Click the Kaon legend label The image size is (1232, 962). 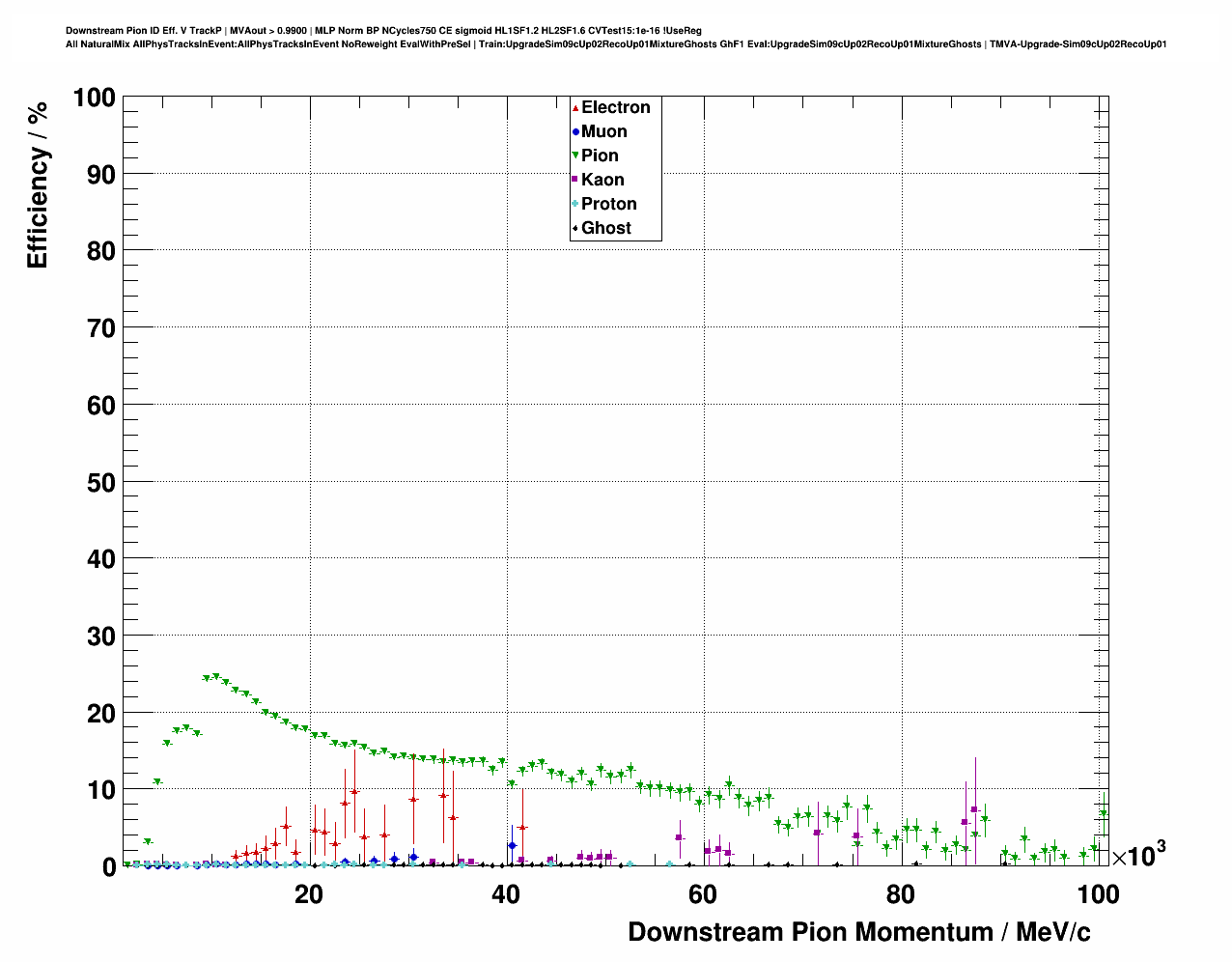[x=602, y=180]
